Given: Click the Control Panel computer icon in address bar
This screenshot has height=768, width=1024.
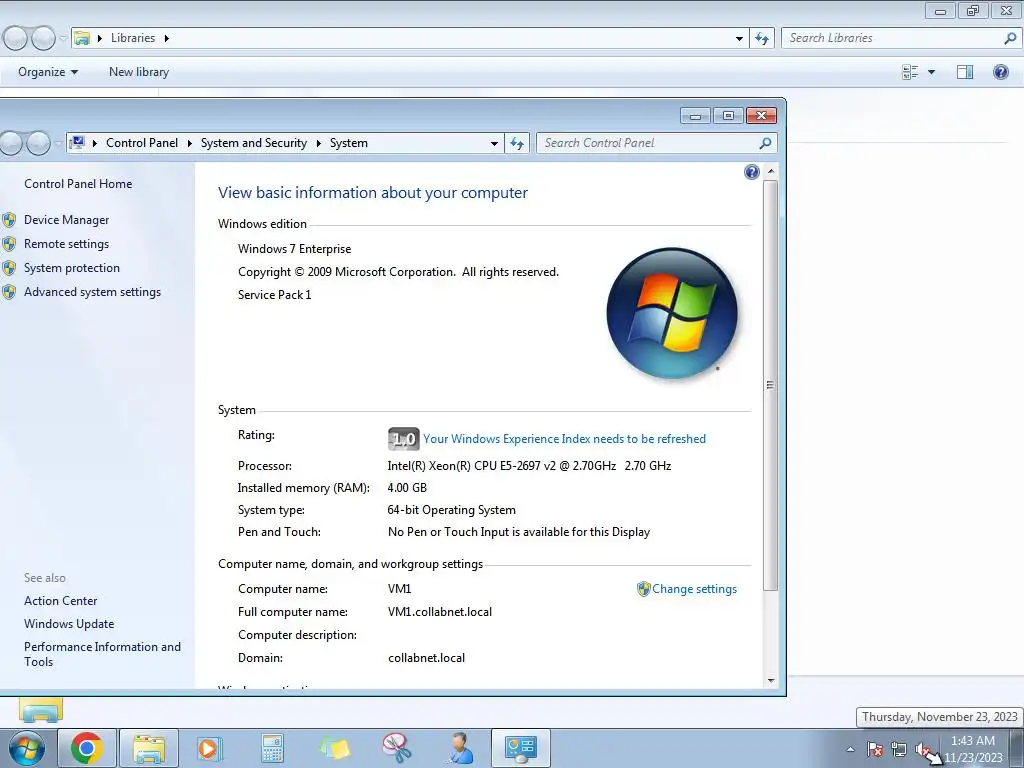Looking at the screenshot, I should (78, 142).
